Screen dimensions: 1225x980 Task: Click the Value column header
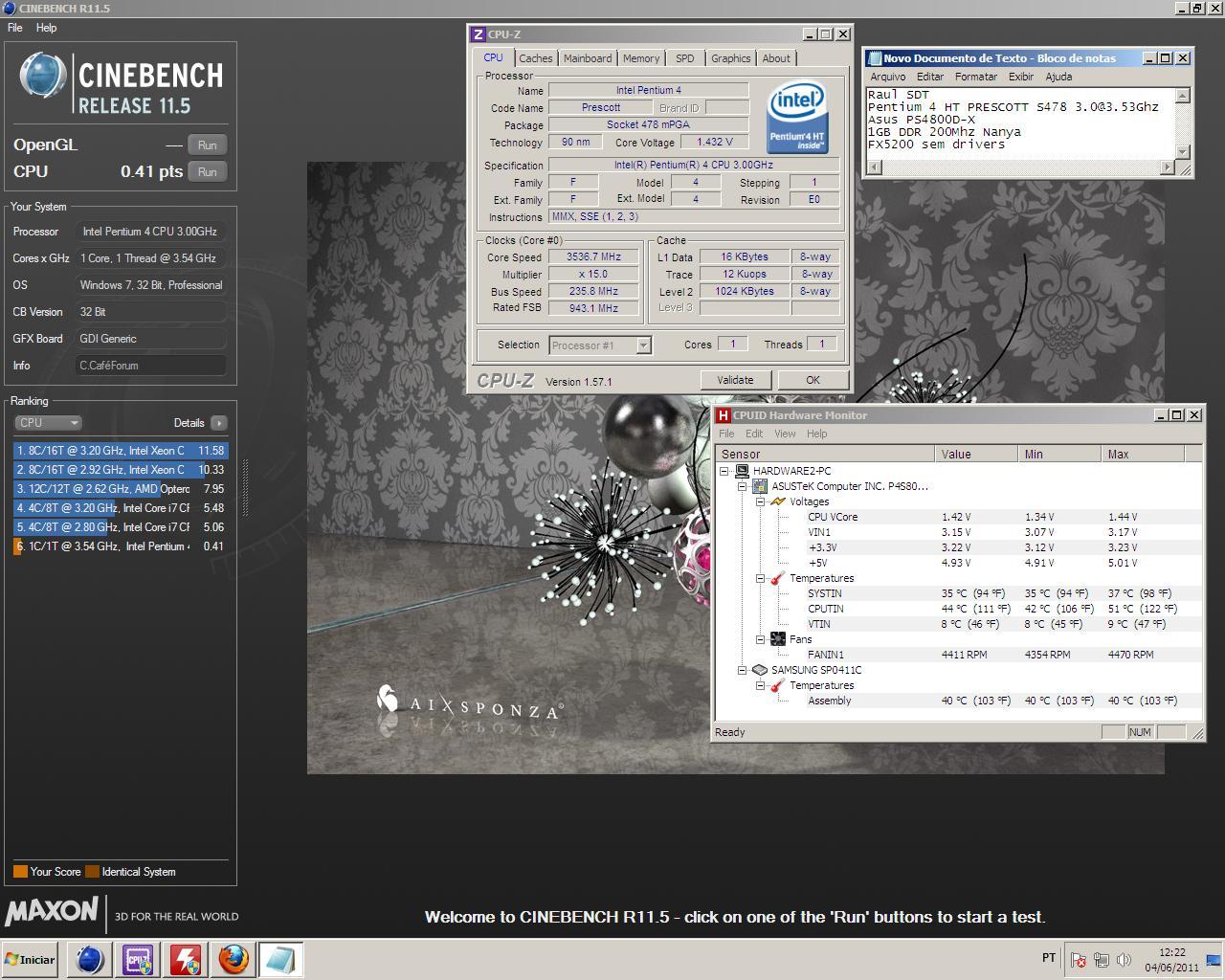tap(976, 455)
